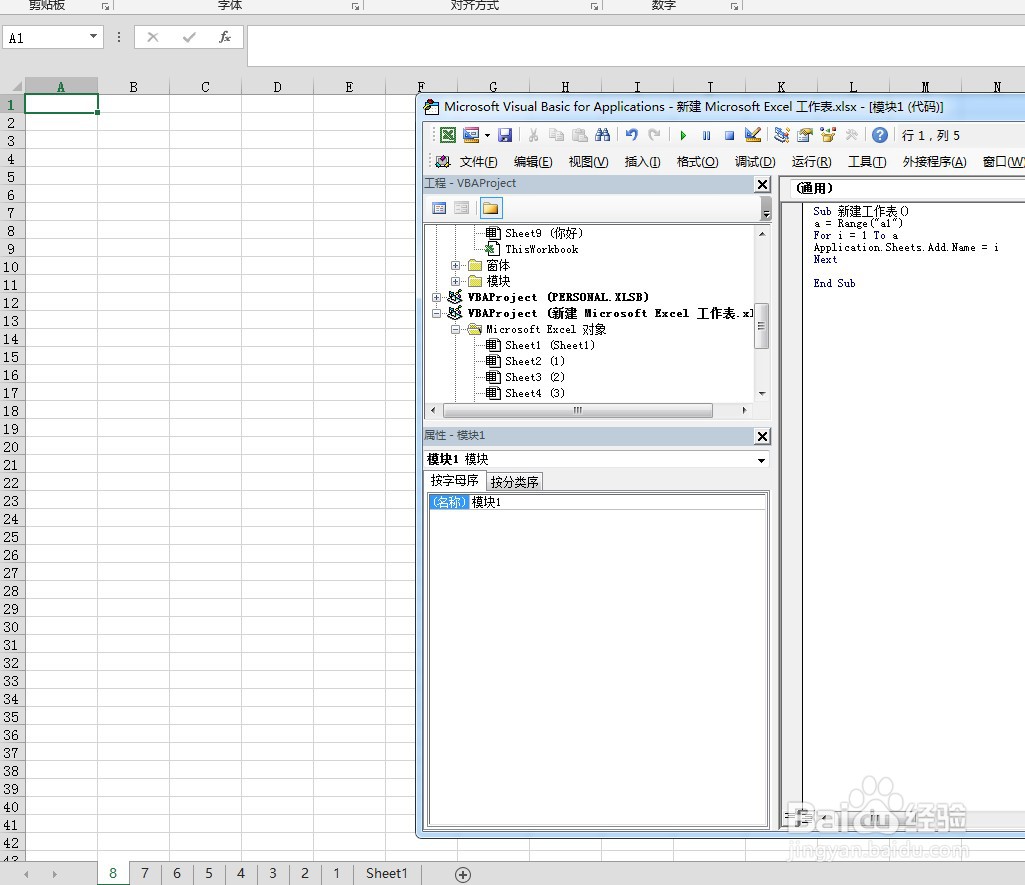Screen dimensions: 1025x885
Task: Click the Cut scissors icon
Action: [533, 135]
